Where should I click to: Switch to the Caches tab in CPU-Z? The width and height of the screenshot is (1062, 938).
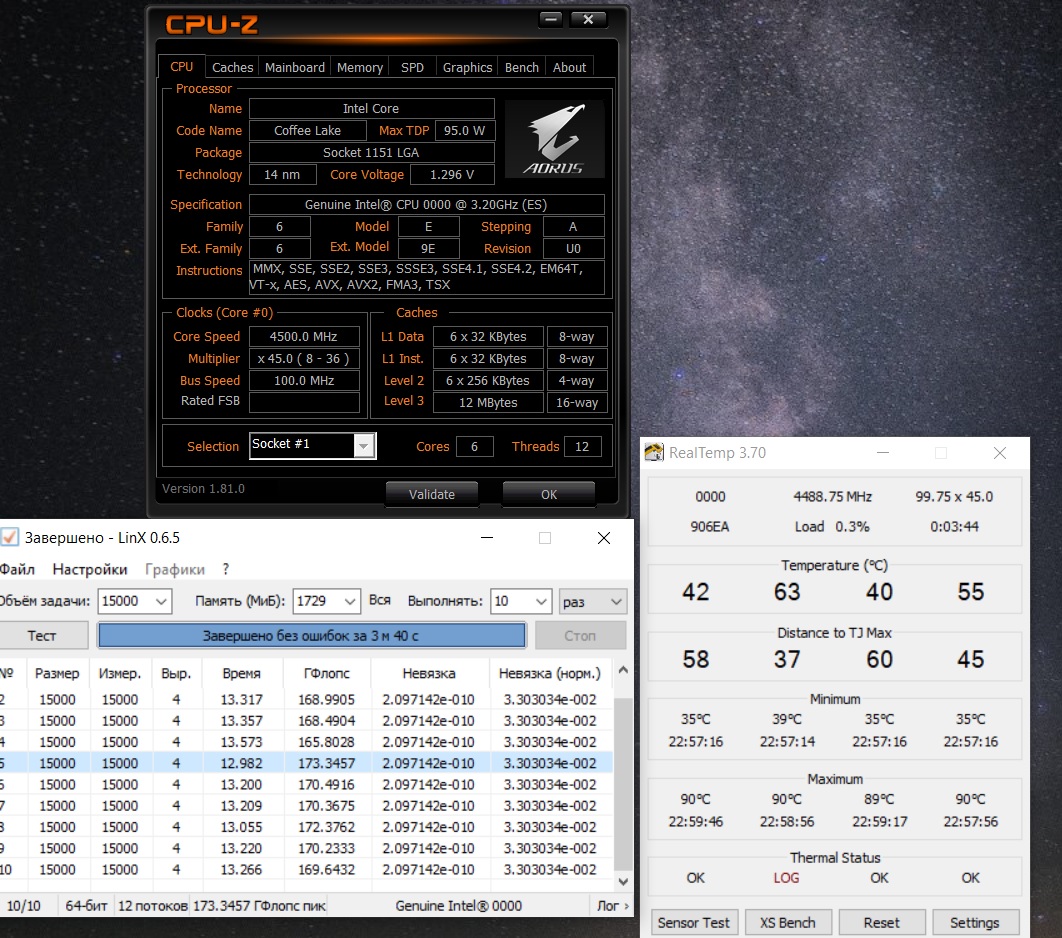[232, 67]
